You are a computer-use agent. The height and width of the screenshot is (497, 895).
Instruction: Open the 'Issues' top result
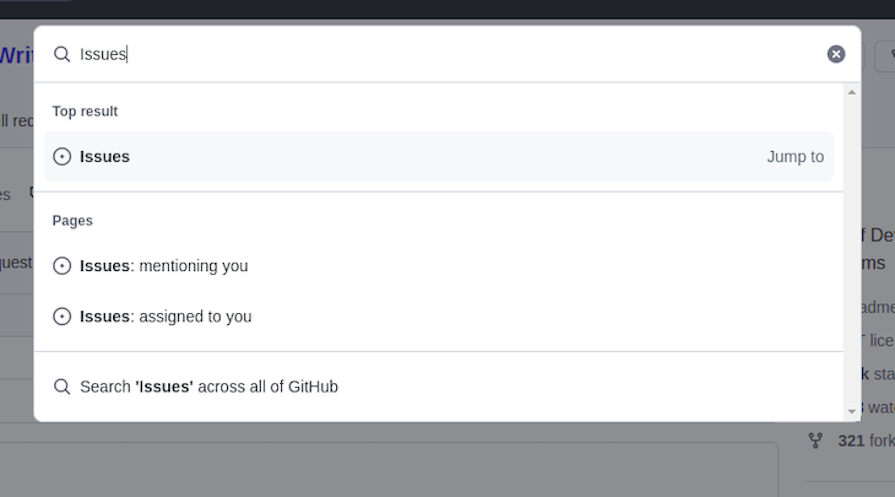(105, 157)
